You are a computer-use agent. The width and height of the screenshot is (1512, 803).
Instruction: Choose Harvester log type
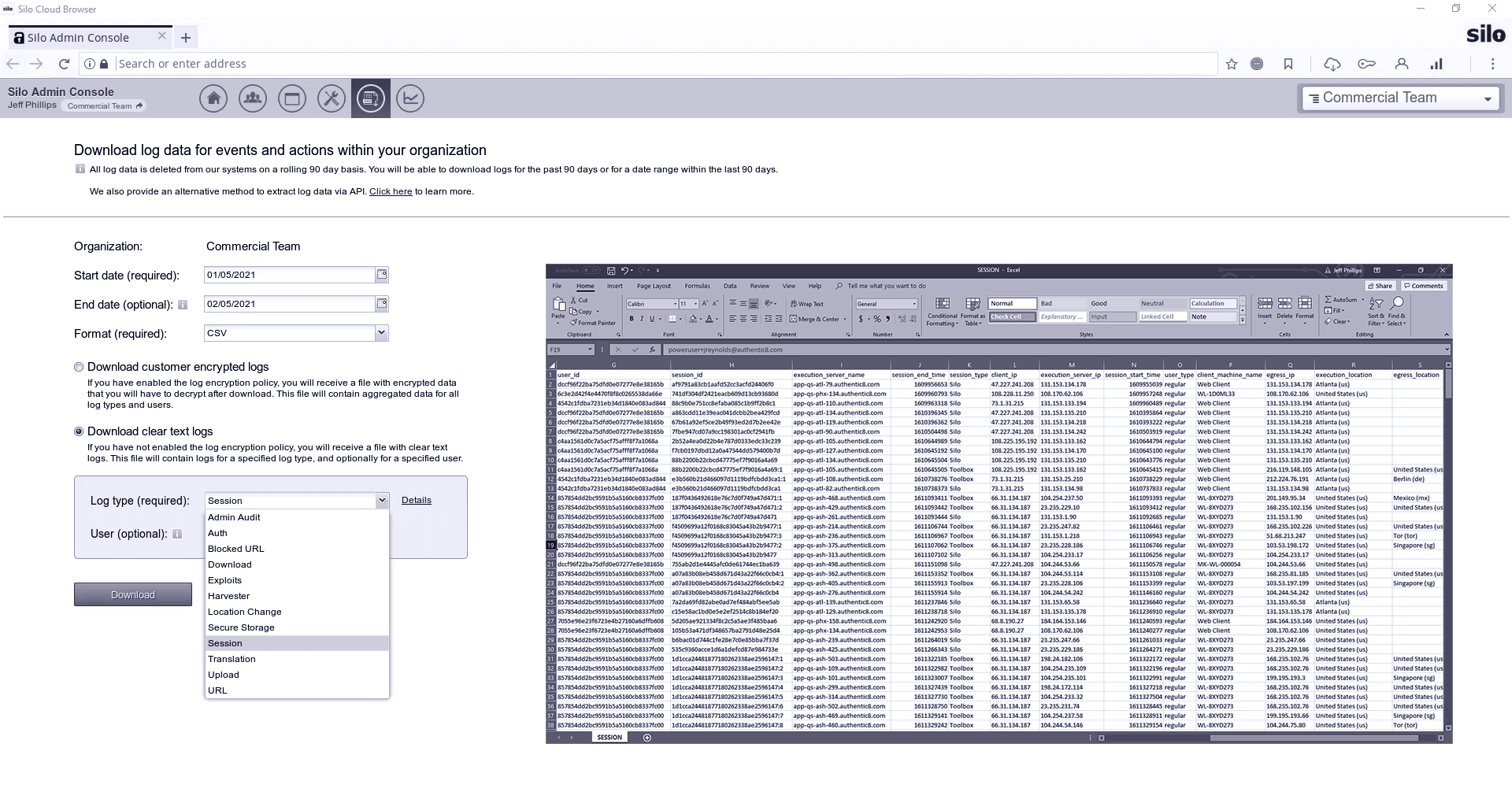click(297, 596)
